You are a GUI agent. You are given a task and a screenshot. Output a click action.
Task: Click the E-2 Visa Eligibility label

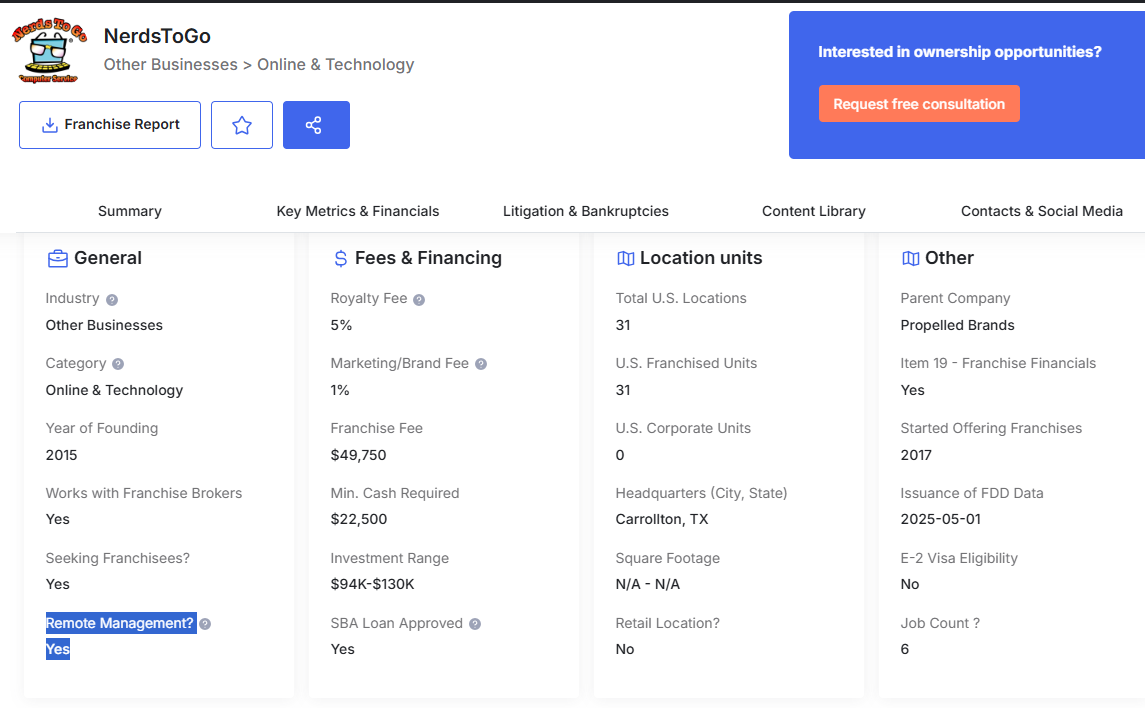[959, 558]
